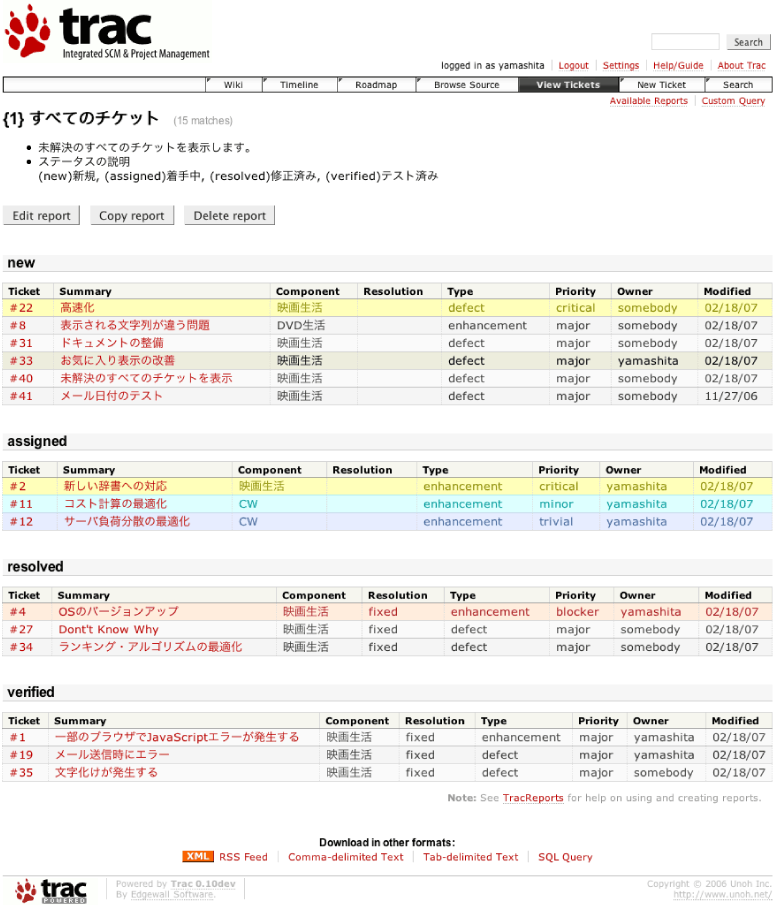Open 文字化けが発生する summary link
780x910 pixels.
pyautogui.click(x=106, y=772)
